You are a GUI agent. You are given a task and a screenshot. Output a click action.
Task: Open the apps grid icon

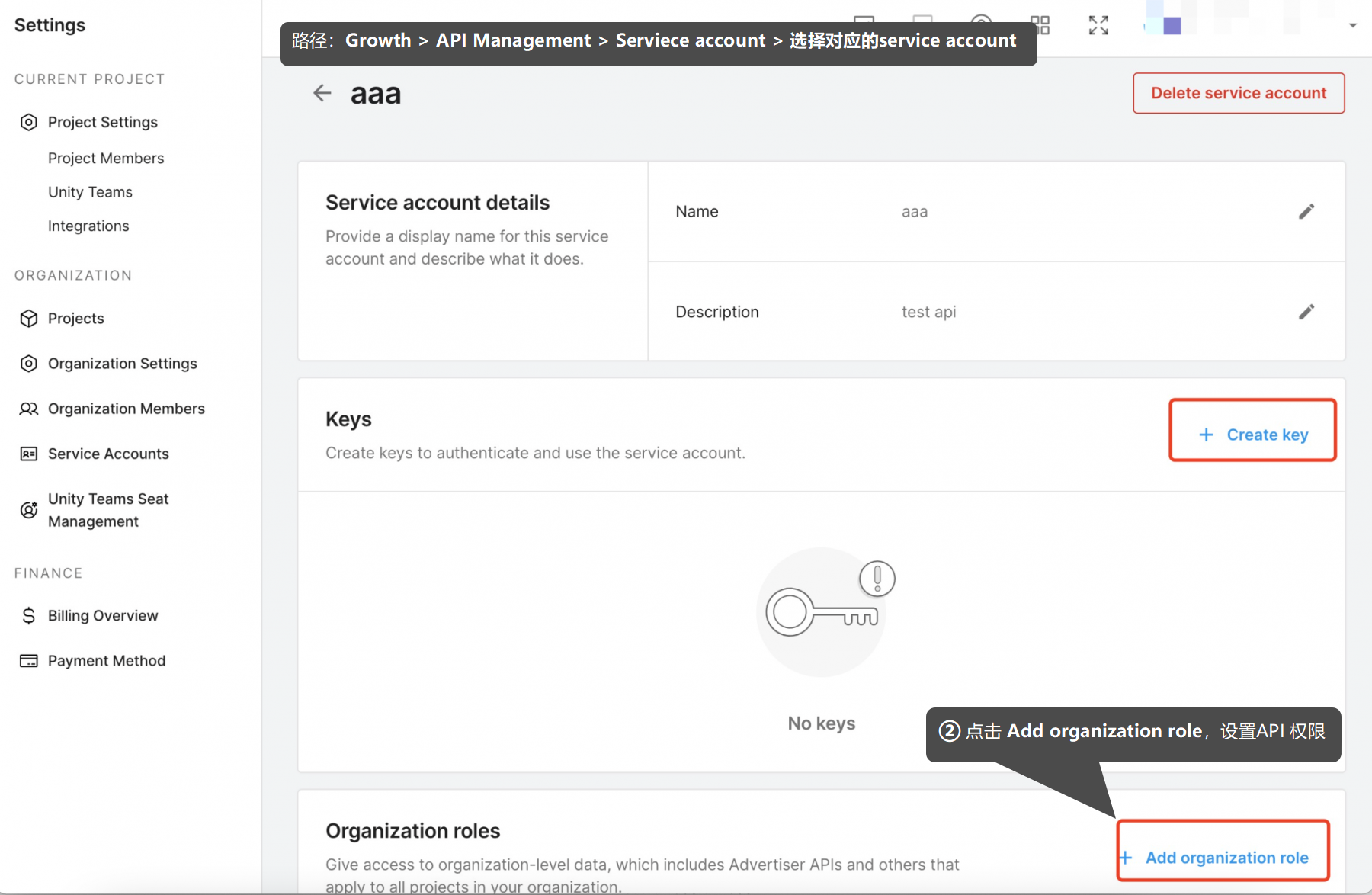pyautogui.click(x=1040, y=25)
